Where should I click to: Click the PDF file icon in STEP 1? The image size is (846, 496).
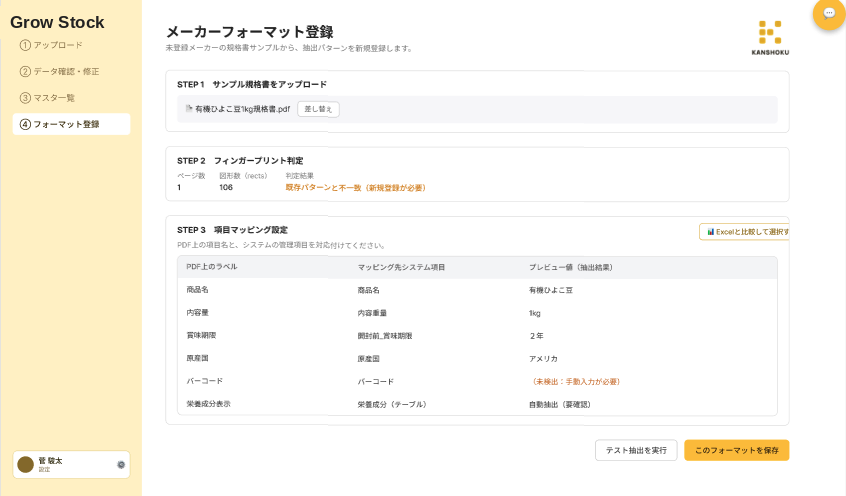(189, 109)
